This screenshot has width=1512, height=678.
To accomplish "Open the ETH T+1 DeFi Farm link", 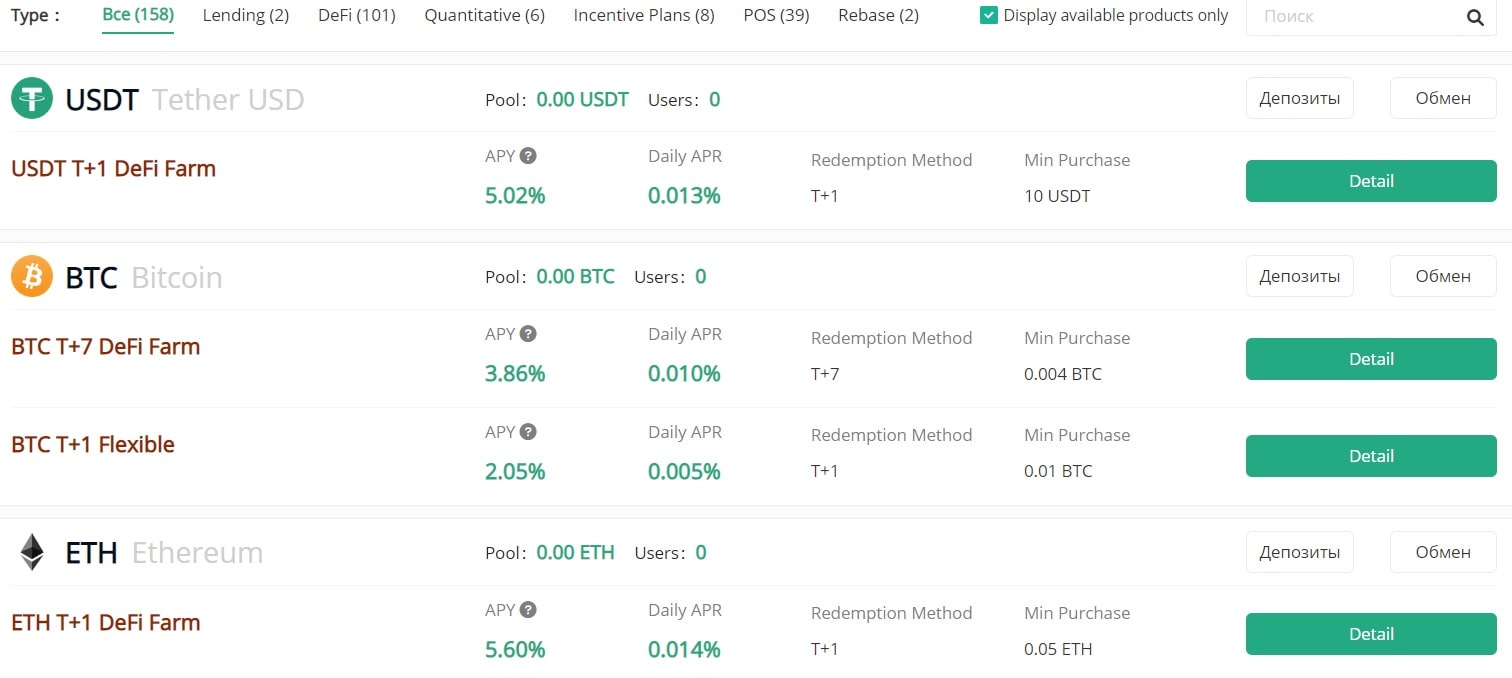I will pos(106,622).
